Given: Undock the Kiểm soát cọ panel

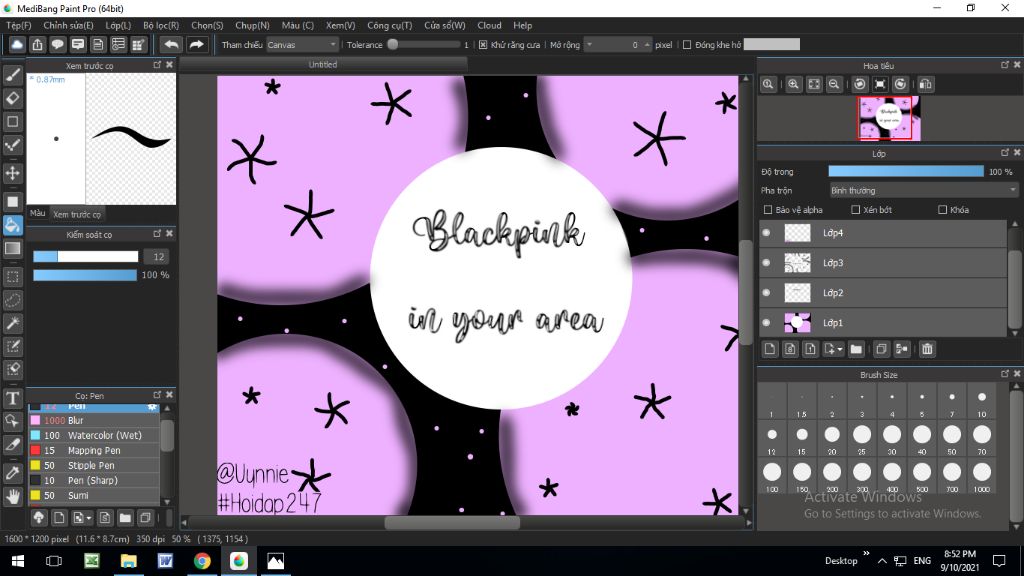Looking at the screenshot, I should (157, 233).
